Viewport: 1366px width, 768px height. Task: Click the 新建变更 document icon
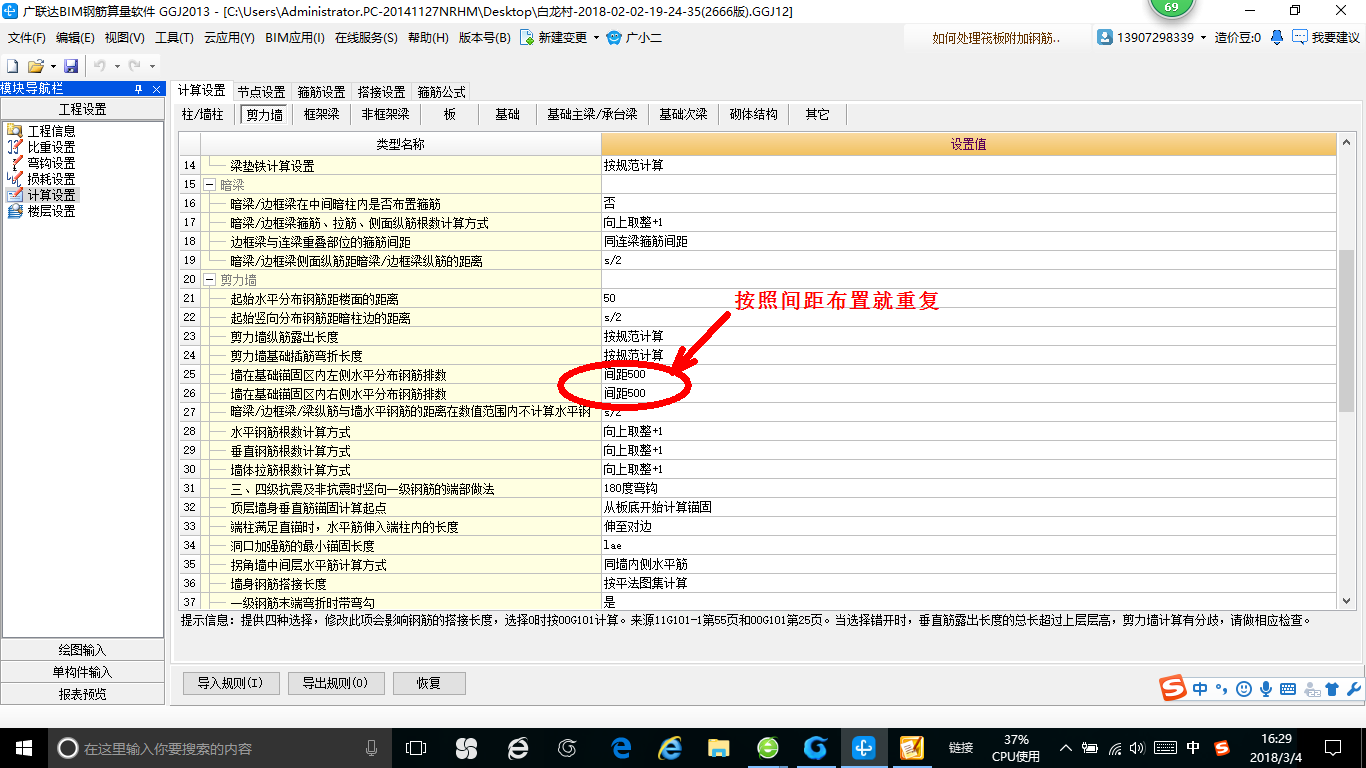pos(527,37)
